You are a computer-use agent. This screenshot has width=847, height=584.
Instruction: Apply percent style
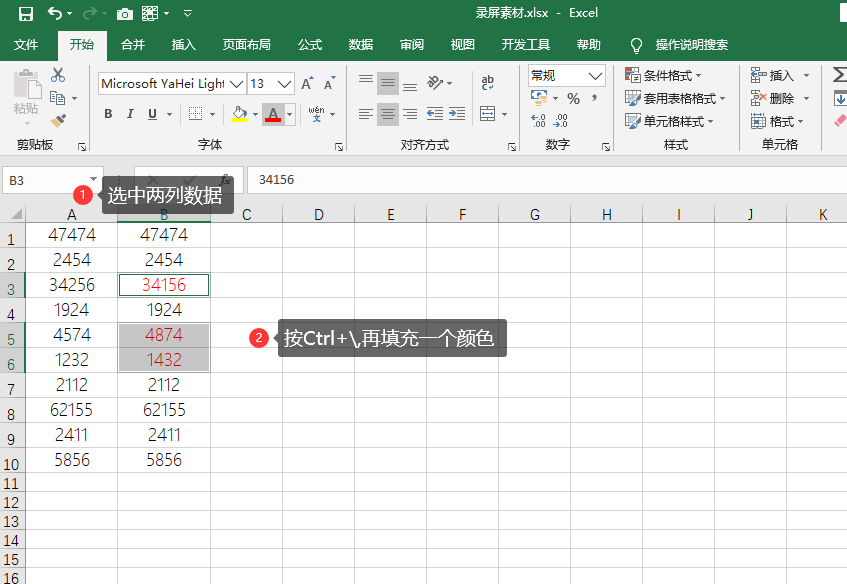573,98
